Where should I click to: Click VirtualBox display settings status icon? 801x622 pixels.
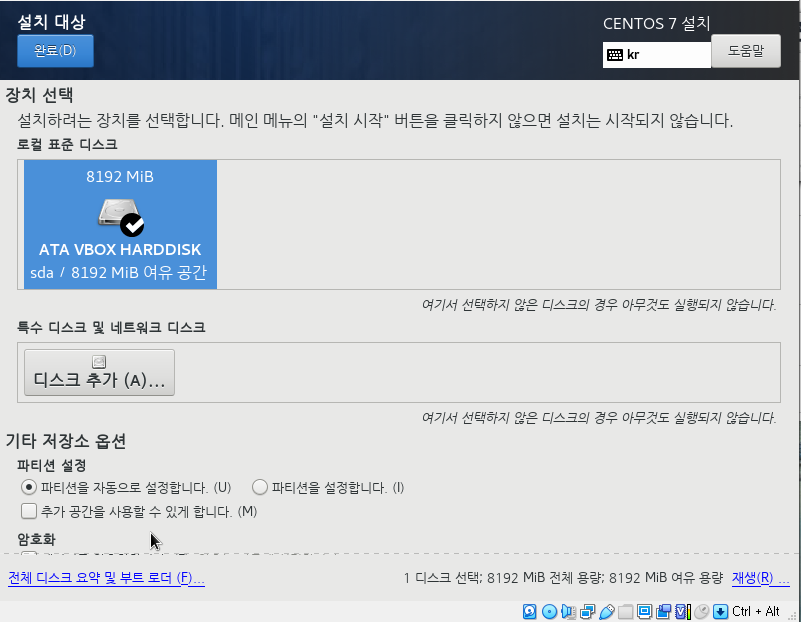(645, 611)
